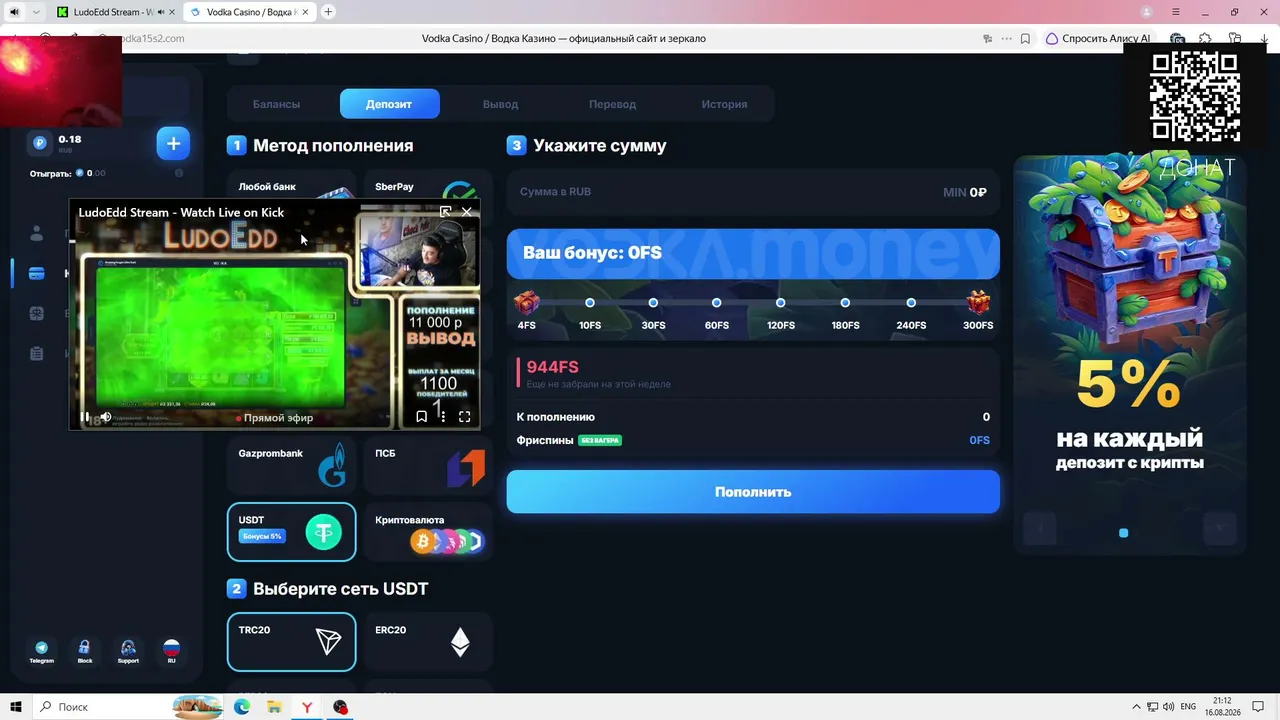Select the USDT payment method
This screenshot has height=720, width=1280.
[291, 532]
